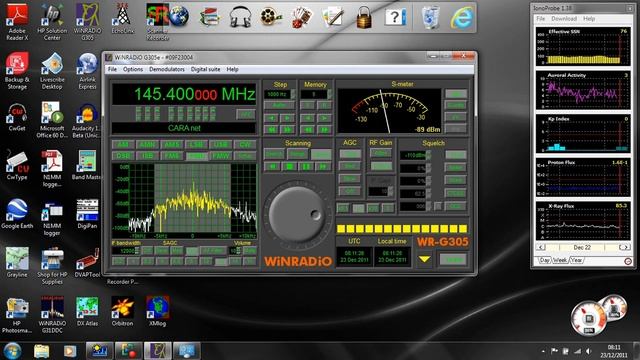Image resolution: width=640 pixels, height=360 pixels.
Task: Open the Step size dropdown
Action: pos(293,94)
